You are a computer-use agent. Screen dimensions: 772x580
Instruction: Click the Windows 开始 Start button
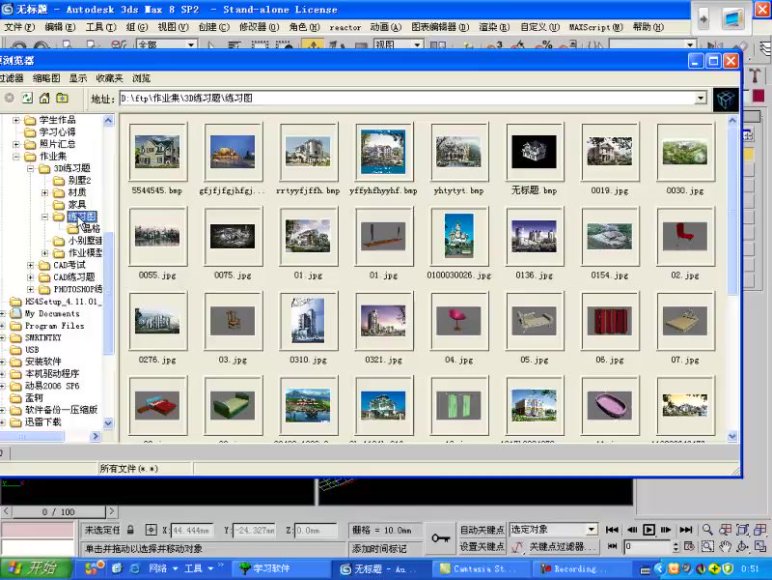pyautogui.click(x=34, y=569)
